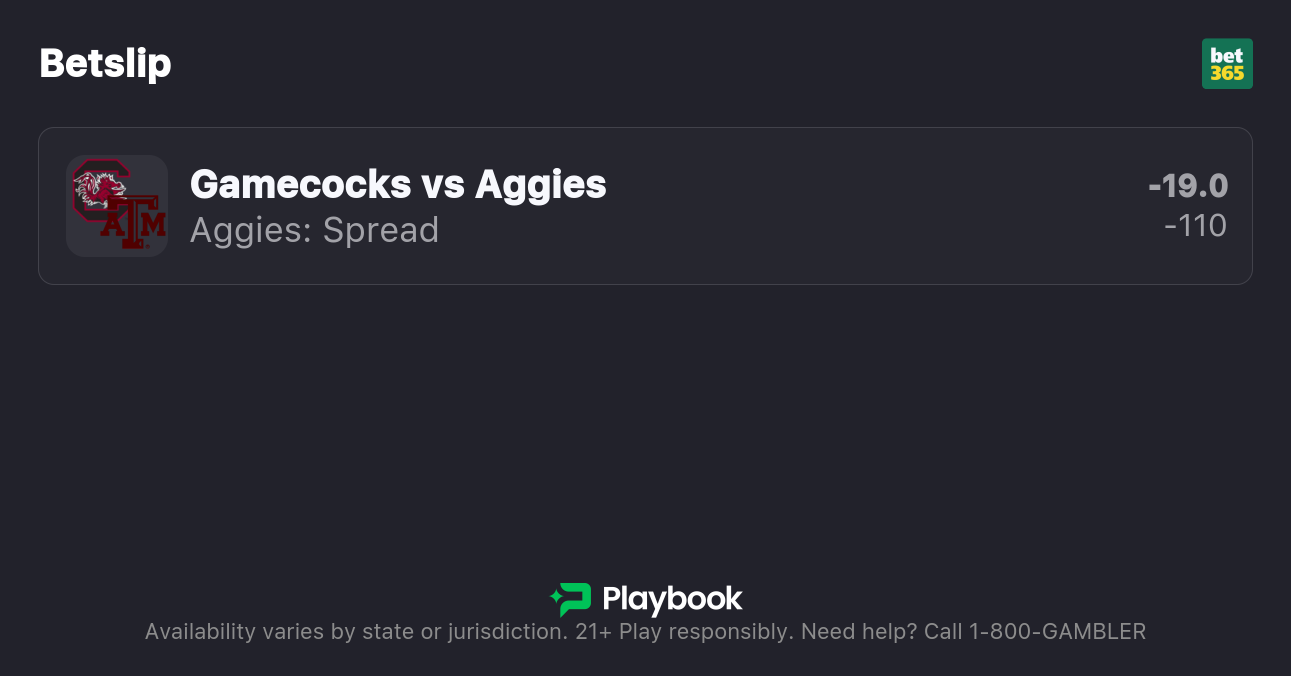Open the bet365 sportsbook via its icon
Image resolution: width=1291 pixels, height=676 pixels.
(1227, 63)
